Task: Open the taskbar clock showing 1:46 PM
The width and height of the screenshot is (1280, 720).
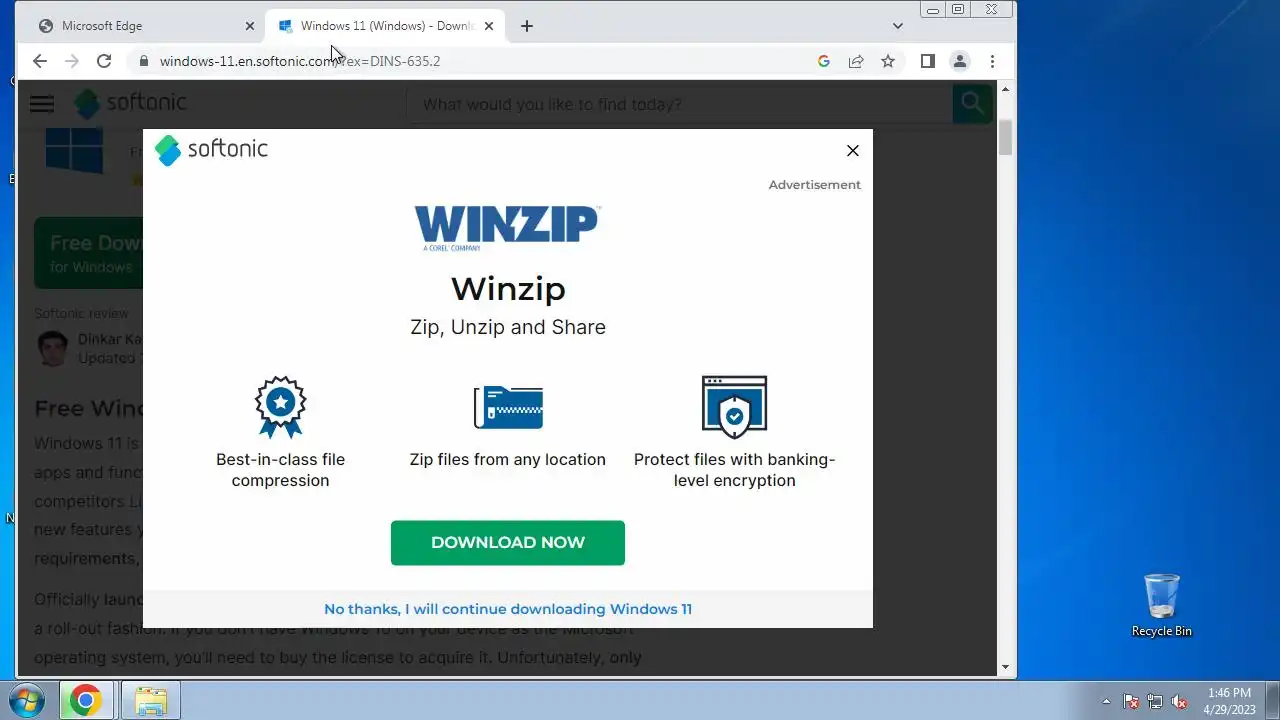Action: [x=1229, y=700]
